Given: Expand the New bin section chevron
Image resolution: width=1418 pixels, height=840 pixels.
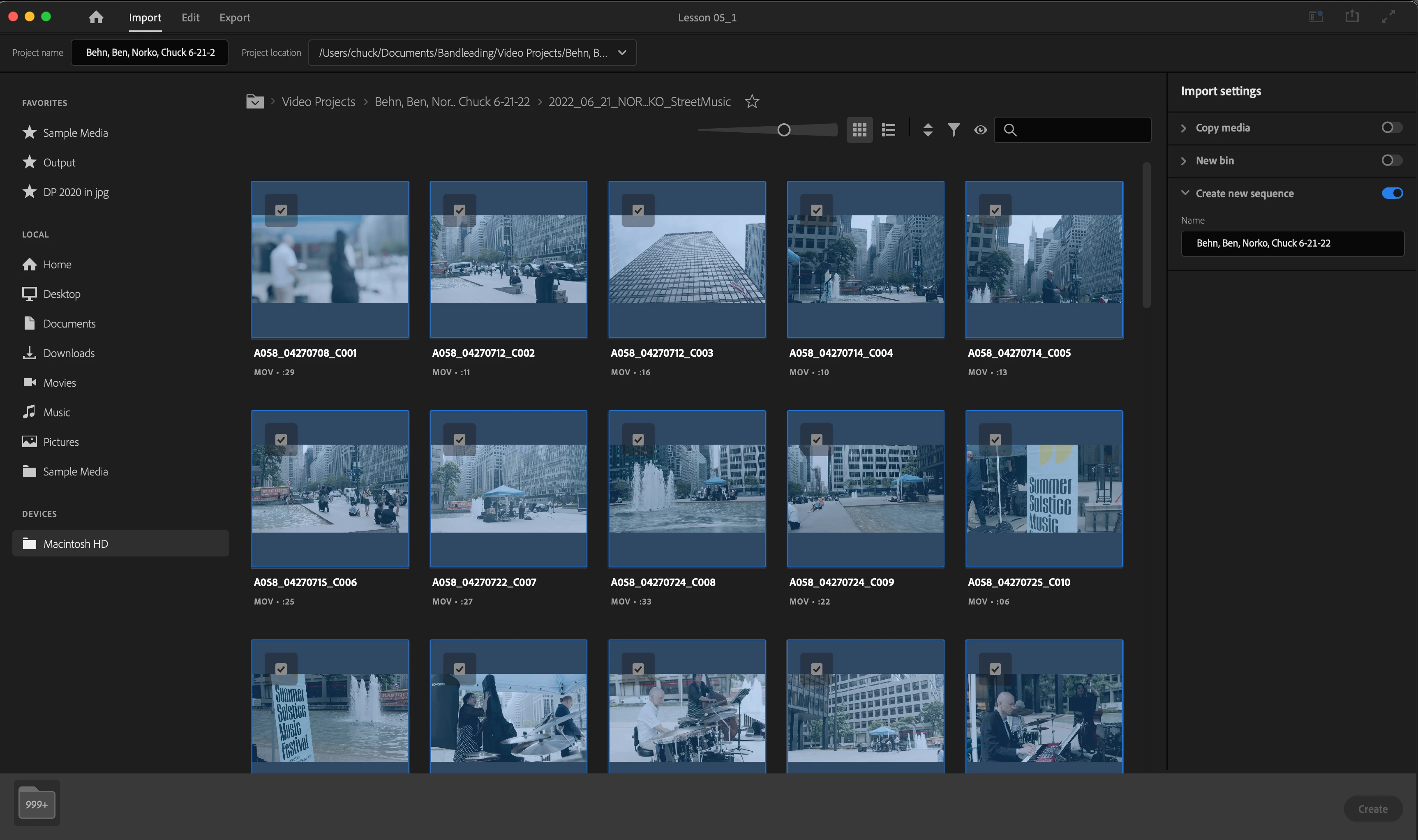Looking at the screenshot, I should [x=1184, y=161].
